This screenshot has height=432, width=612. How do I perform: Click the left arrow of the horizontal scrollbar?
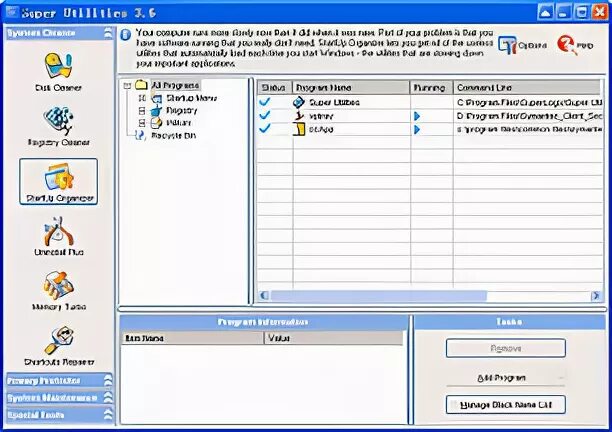coord(264,296)
